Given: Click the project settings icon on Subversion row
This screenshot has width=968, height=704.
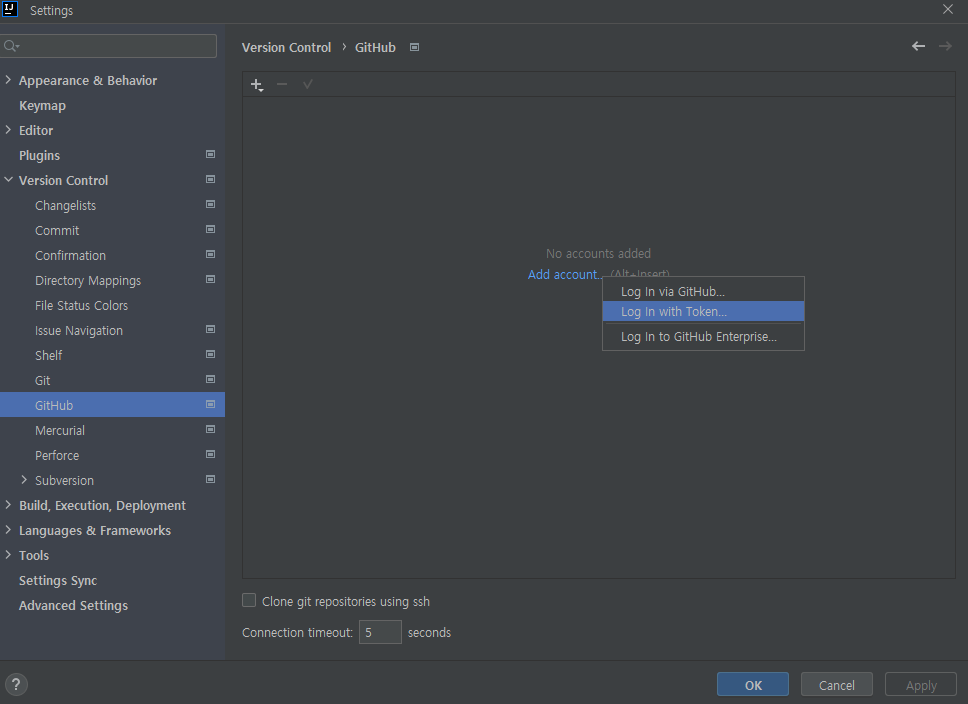Looking at the screenshot, I should pyautogui.click(x=211, y=479).
